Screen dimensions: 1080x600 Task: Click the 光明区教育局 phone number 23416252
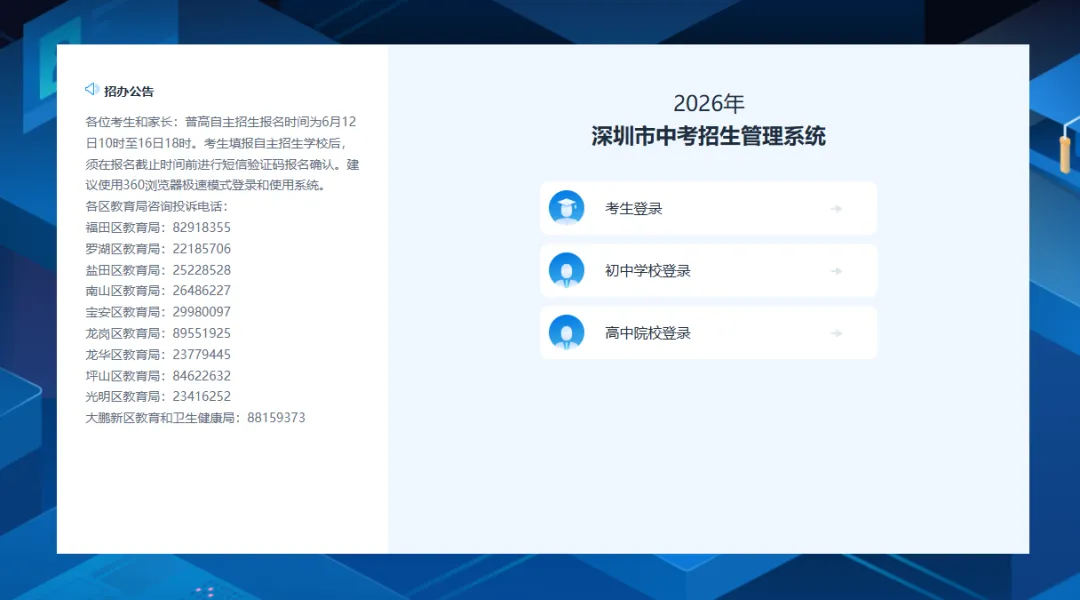pos(202,397)
